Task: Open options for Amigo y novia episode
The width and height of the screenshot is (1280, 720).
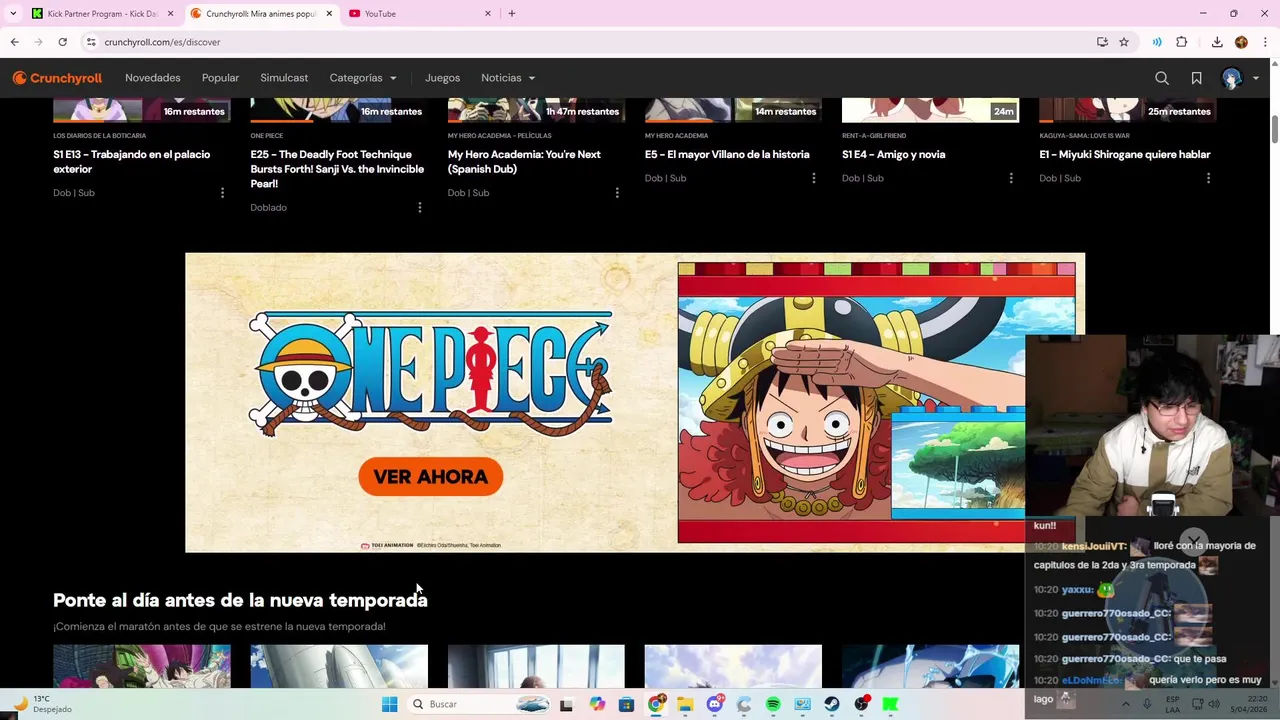Action: pos(1010,178)
